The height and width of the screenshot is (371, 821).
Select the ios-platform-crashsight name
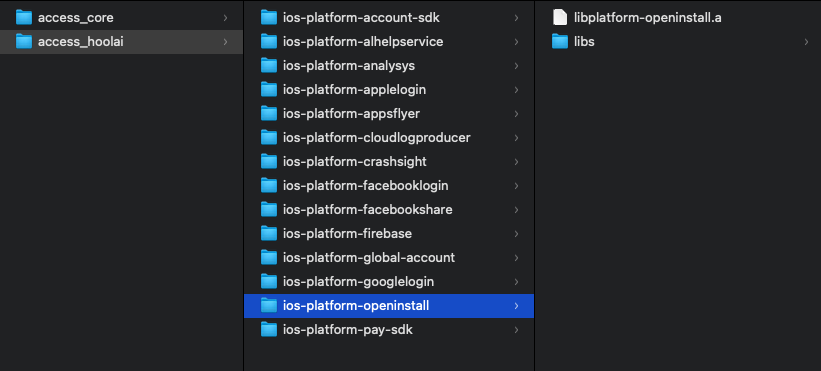[x=354, y=162]
